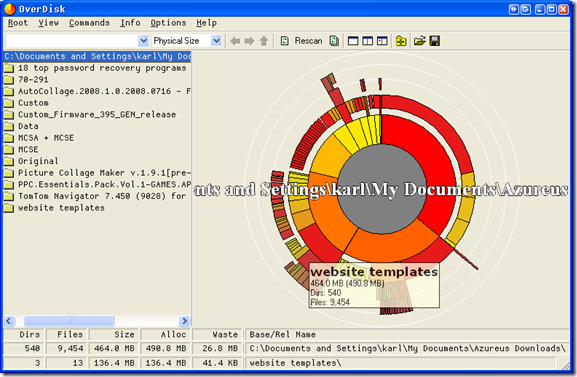Click the OverDisk app icon in title bar
The height and width of the screenshot is (377, 577).
click(10, 9)
